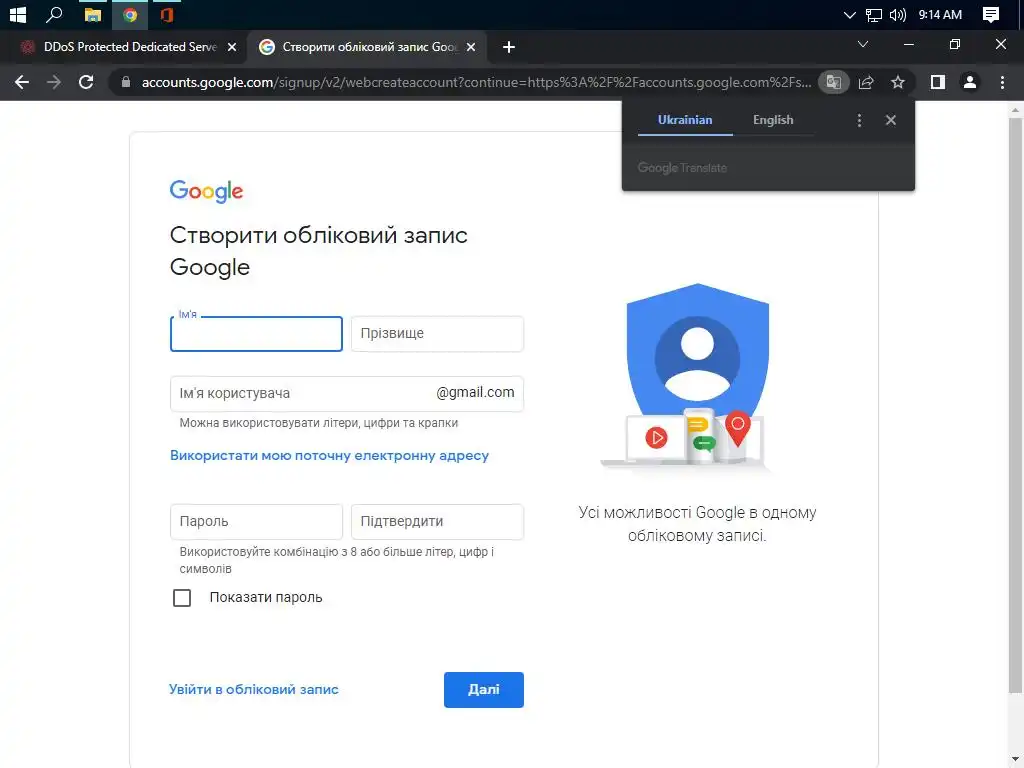
Task: Open a new tab with plus button
Action: 509,47
